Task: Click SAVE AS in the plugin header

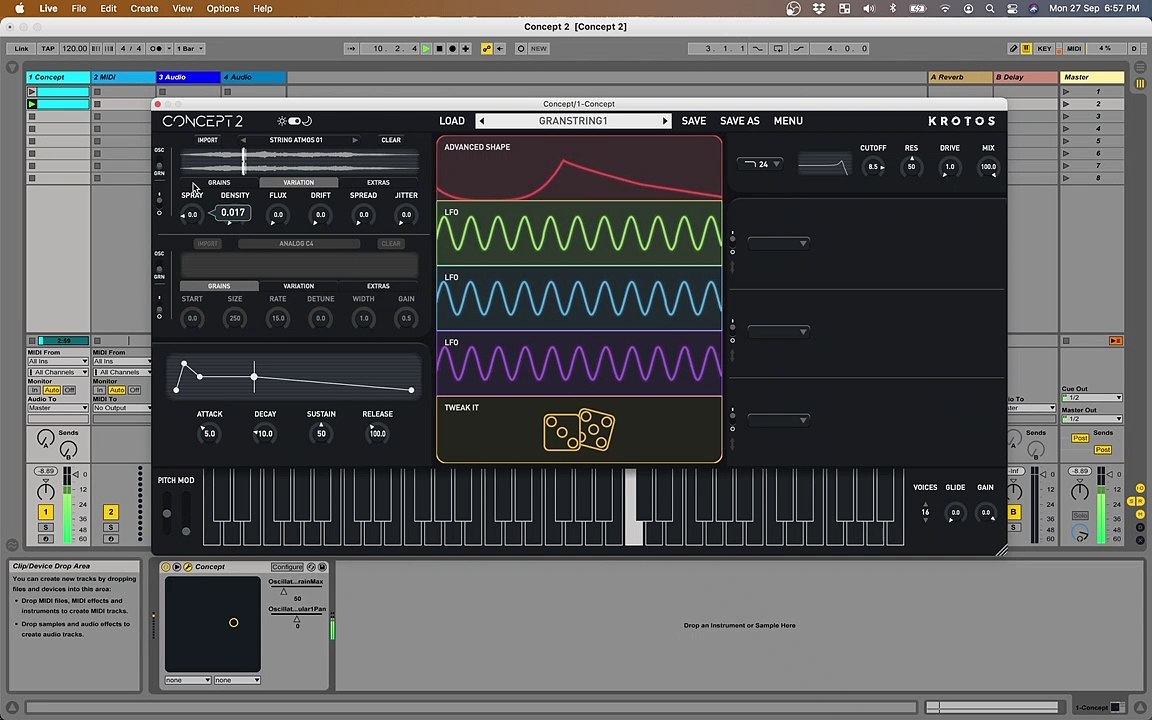Action: (x=739, y=121)
